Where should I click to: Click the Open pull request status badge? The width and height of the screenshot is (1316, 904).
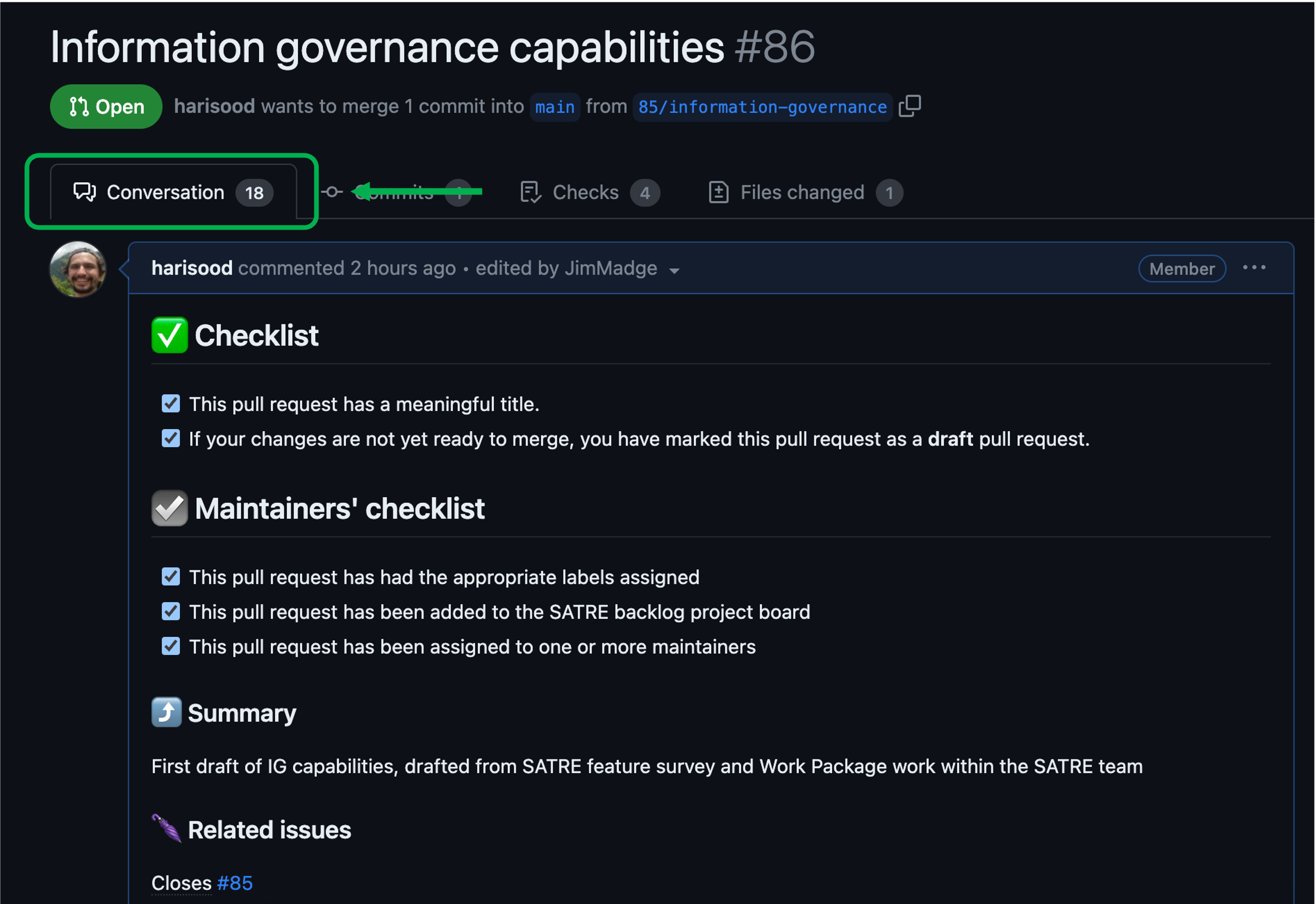[106, 106]
